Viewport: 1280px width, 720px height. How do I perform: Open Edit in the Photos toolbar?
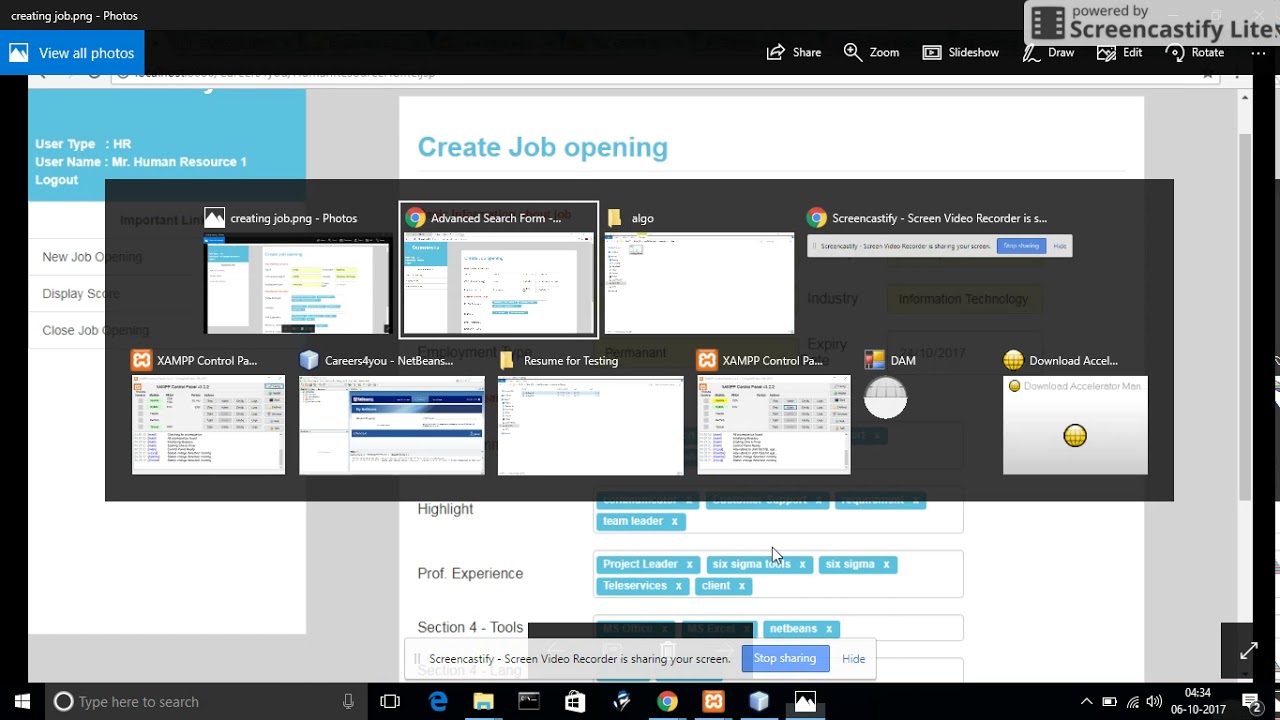coord(1121,52)
